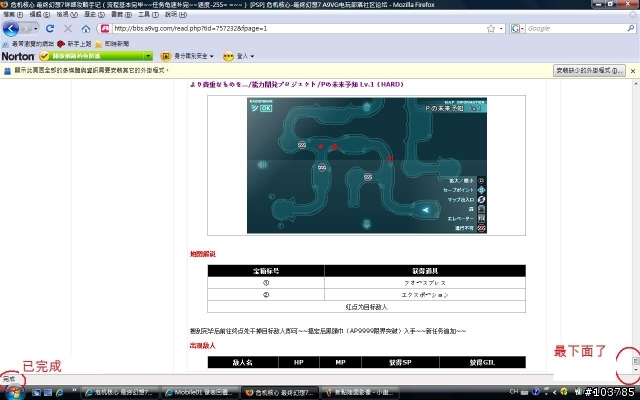Click the scroll-down arrow of page scrollbar
The width and height of the screenshot is (640, 400).
pos(636,369)
